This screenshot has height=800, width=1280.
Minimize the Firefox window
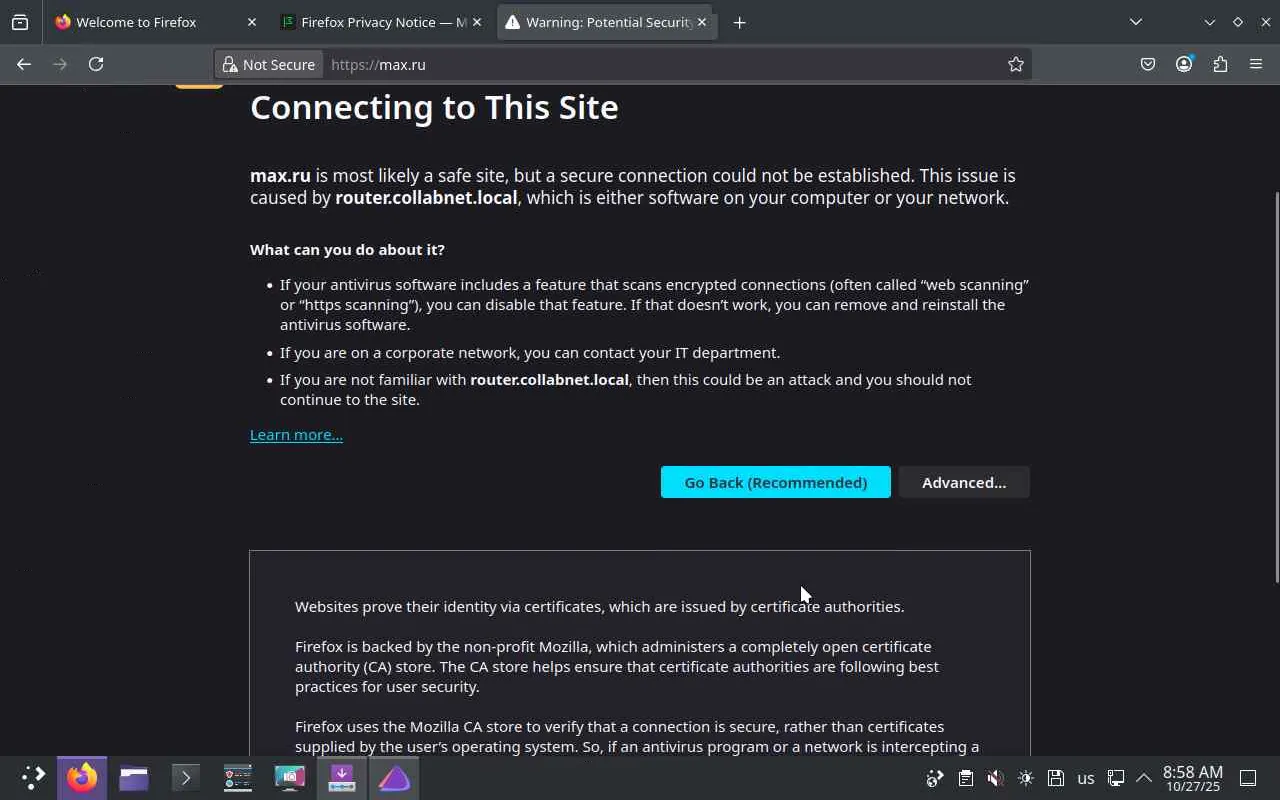pos(1210,22)
